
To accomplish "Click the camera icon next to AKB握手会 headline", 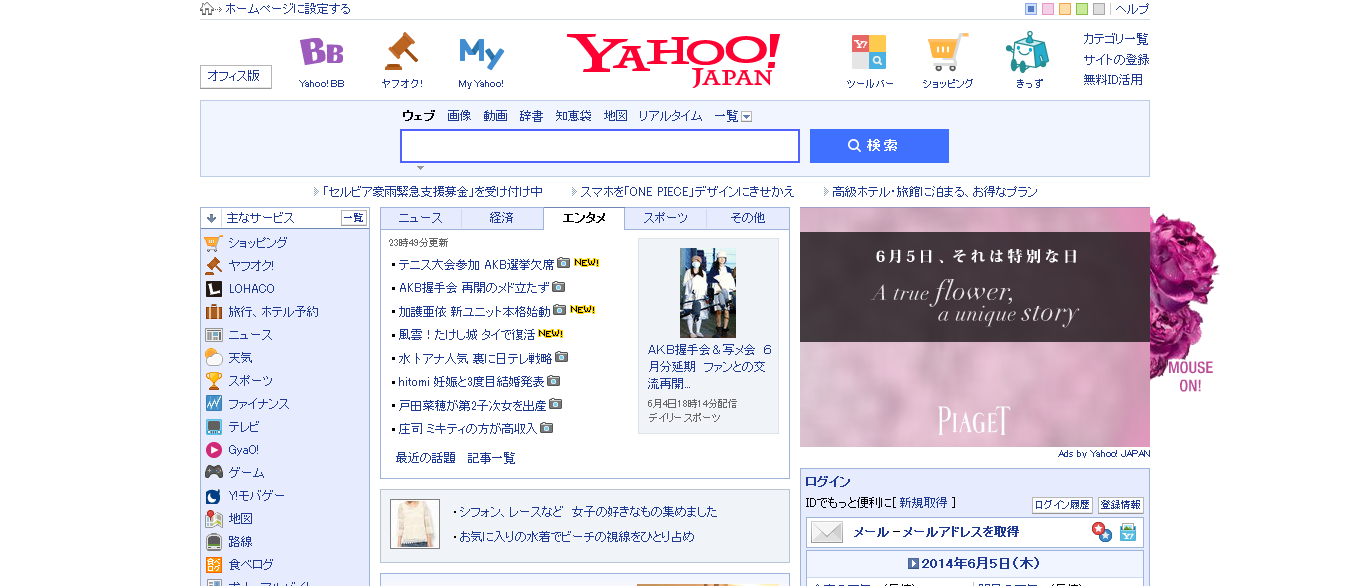I will pyautogui.click(x=558, y=287).
